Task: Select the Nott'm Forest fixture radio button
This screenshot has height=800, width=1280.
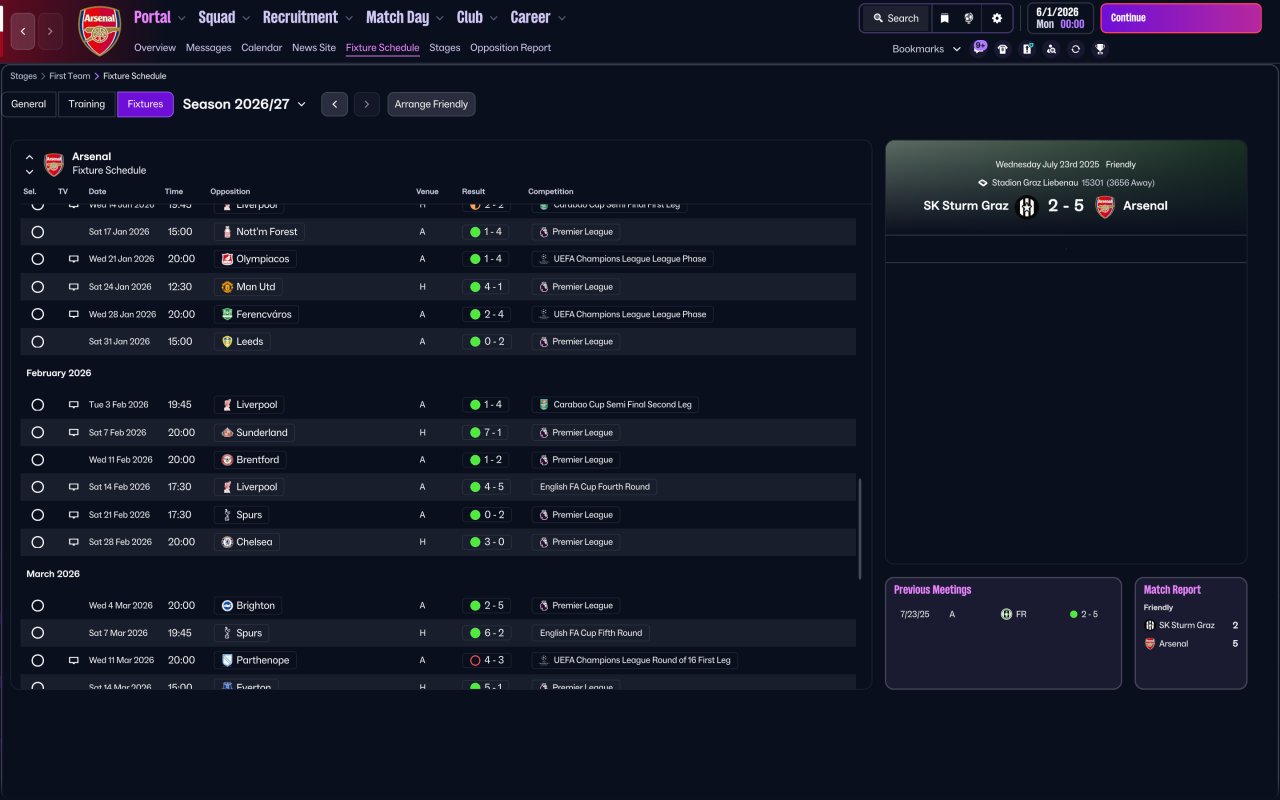Action: pos(38,232)
